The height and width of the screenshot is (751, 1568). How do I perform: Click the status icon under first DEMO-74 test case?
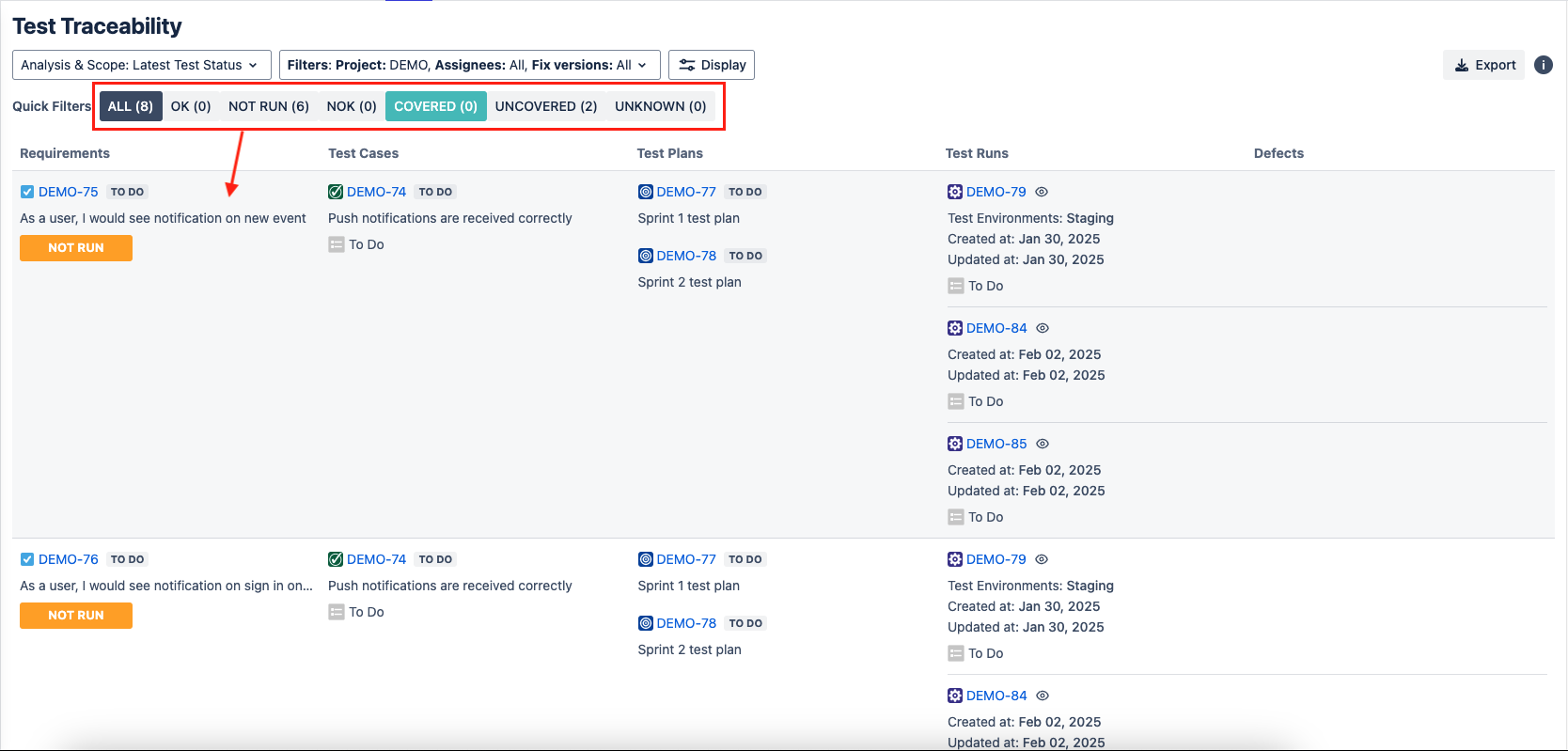(x=337, y=244)
